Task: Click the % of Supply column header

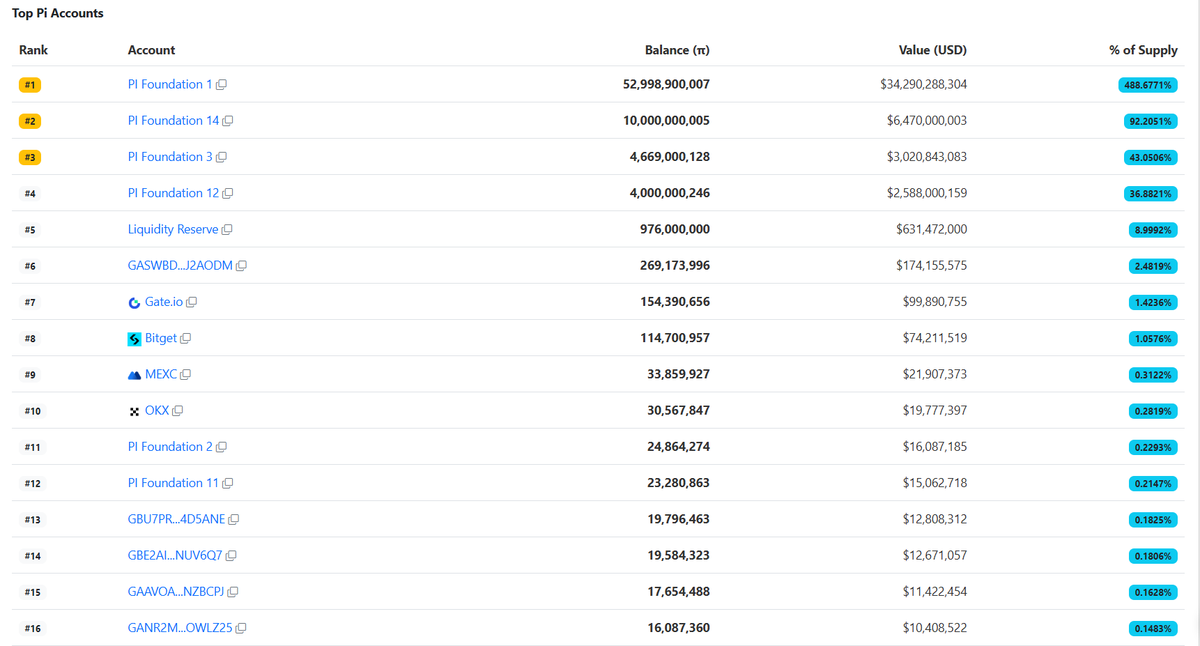Action: pos(1143,50)
